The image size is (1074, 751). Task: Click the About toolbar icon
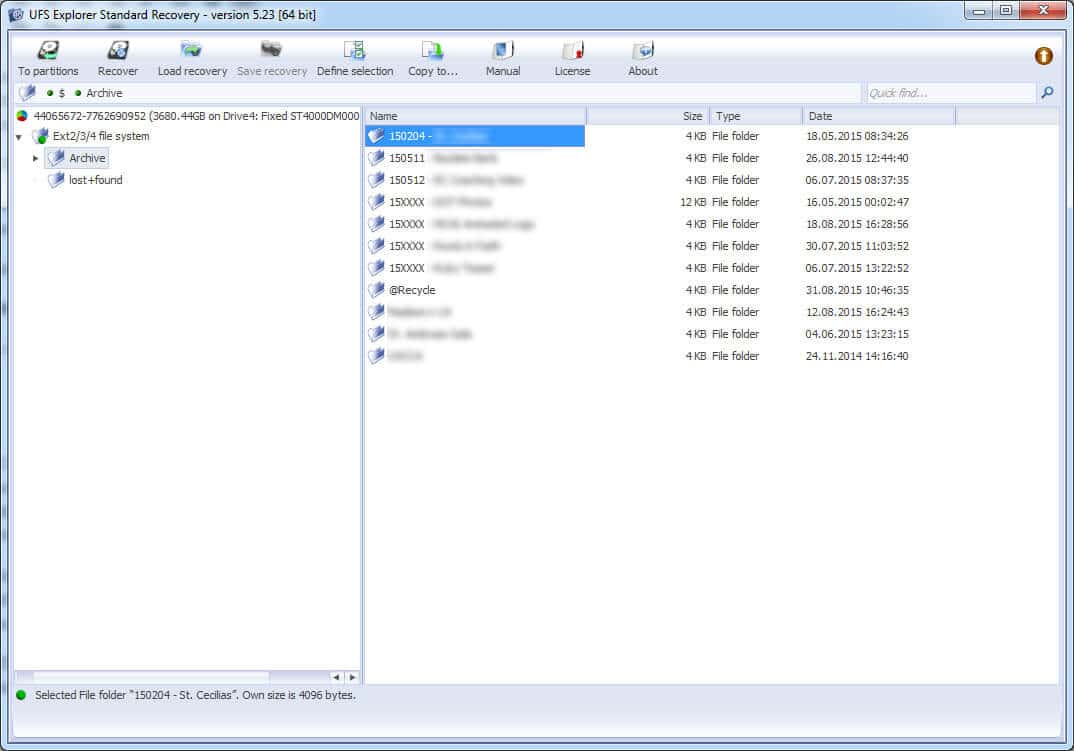click(x=643, y=52)
